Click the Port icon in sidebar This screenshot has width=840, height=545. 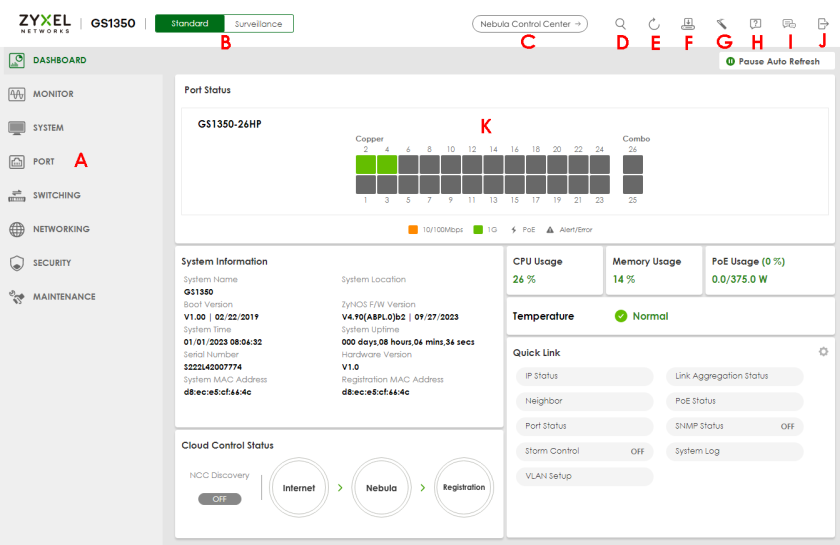17,161
